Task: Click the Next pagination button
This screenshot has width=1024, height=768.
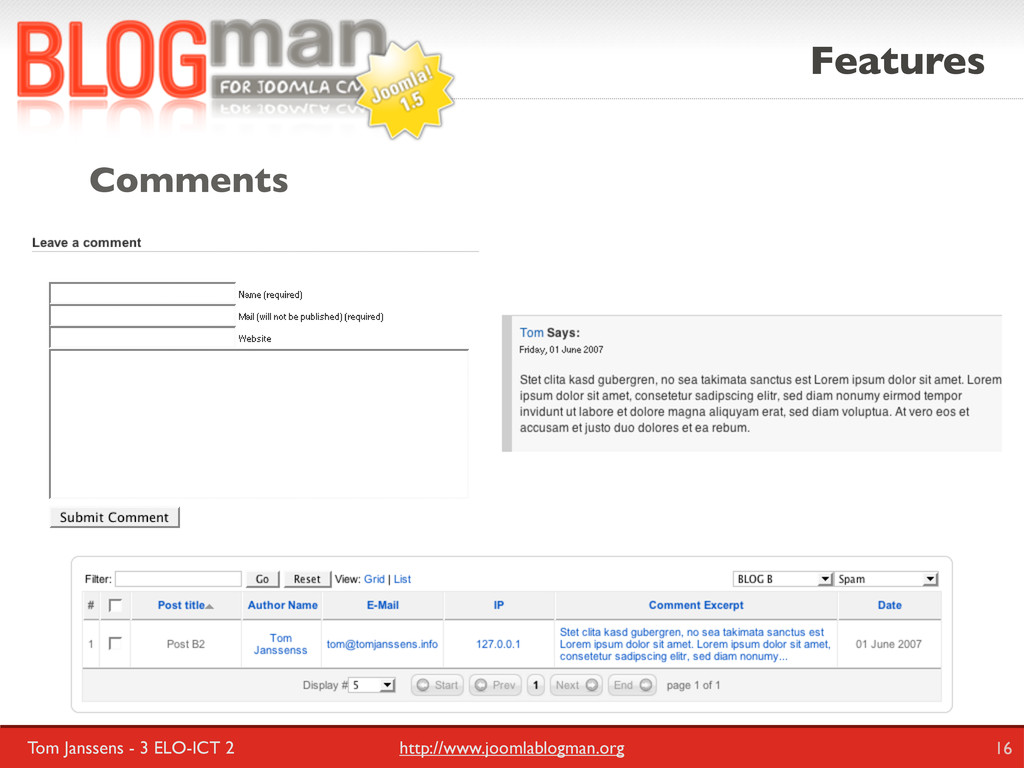Action: (576, 685)
